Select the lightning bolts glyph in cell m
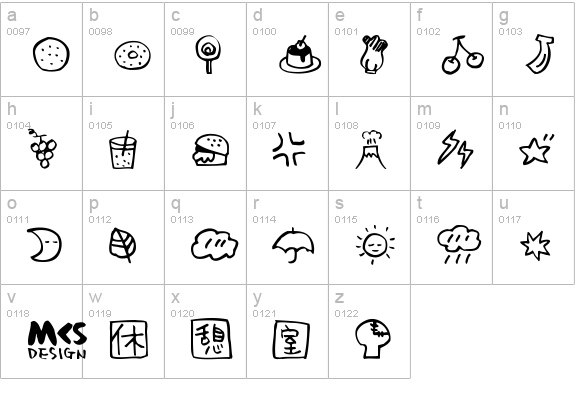 coord(455,149)
